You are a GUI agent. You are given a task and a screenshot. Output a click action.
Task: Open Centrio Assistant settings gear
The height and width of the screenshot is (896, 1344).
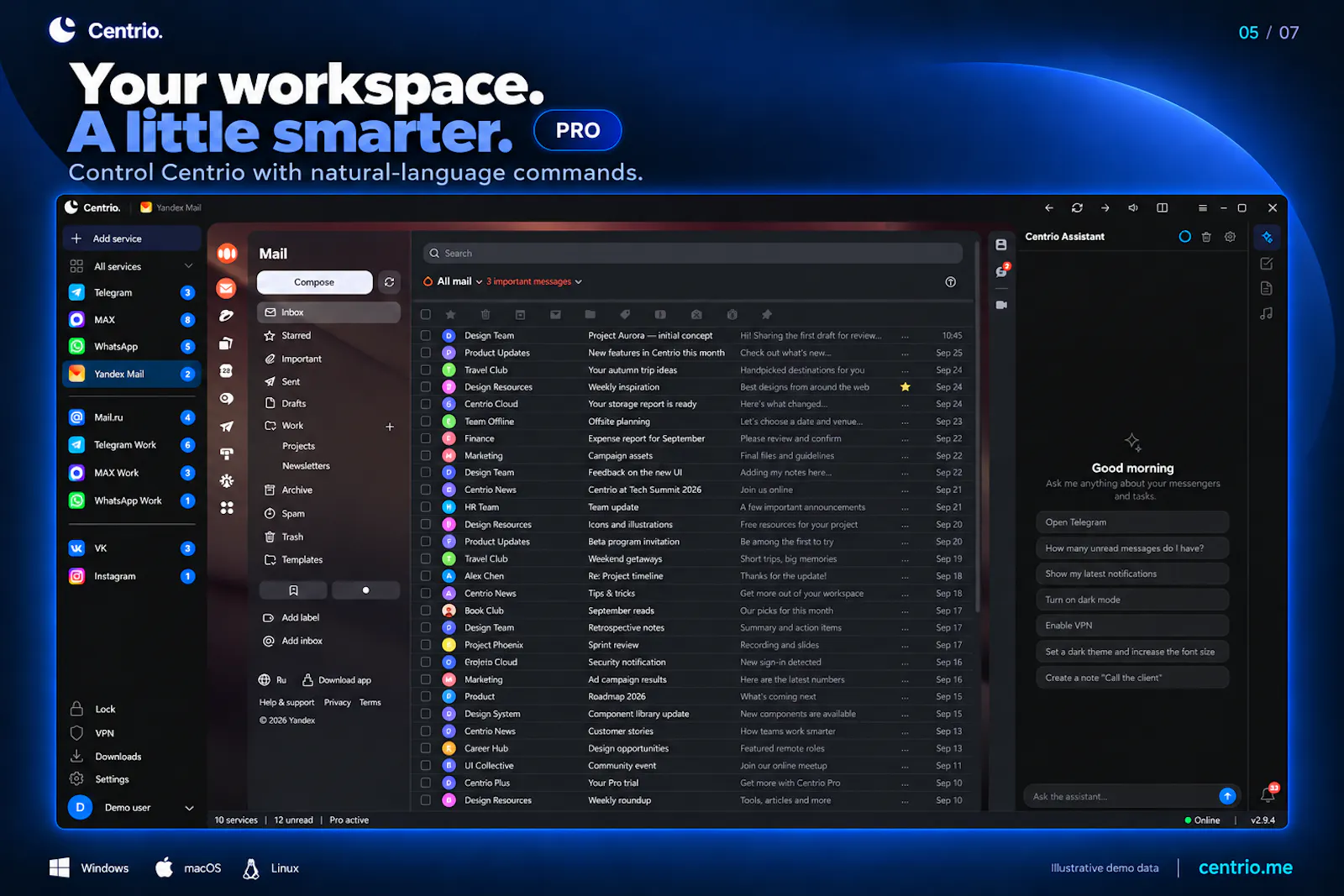pos(1230,237)
